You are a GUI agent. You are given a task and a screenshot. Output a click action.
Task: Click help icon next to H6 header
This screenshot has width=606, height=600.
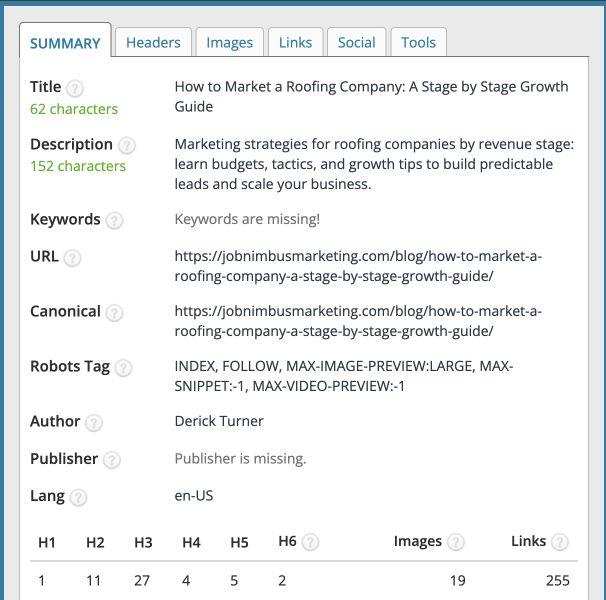pyautogui.click(x=310, y=542)
